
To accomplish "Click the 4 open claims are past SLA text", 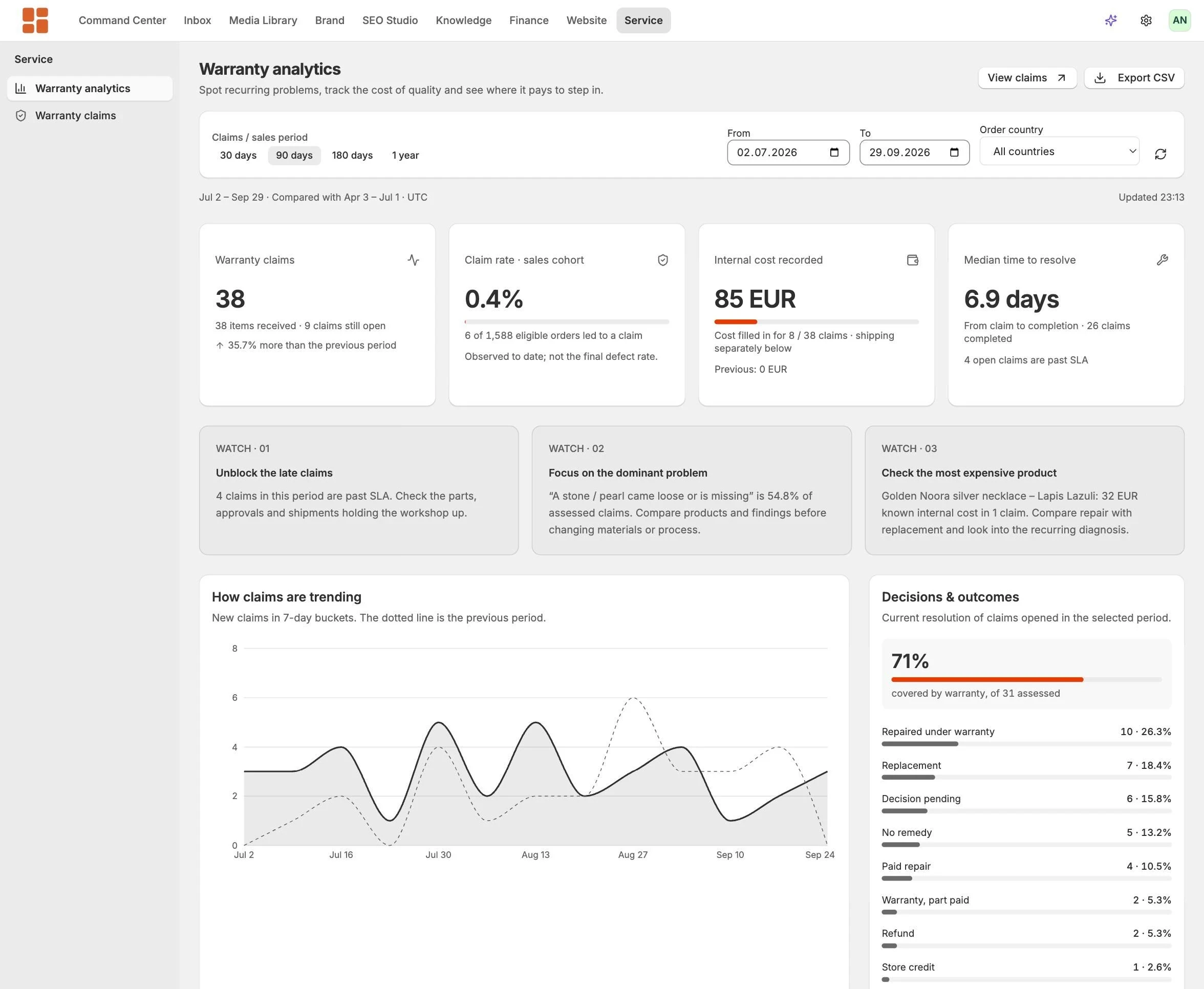I will pyautogui.click(x=1026, y=360).
